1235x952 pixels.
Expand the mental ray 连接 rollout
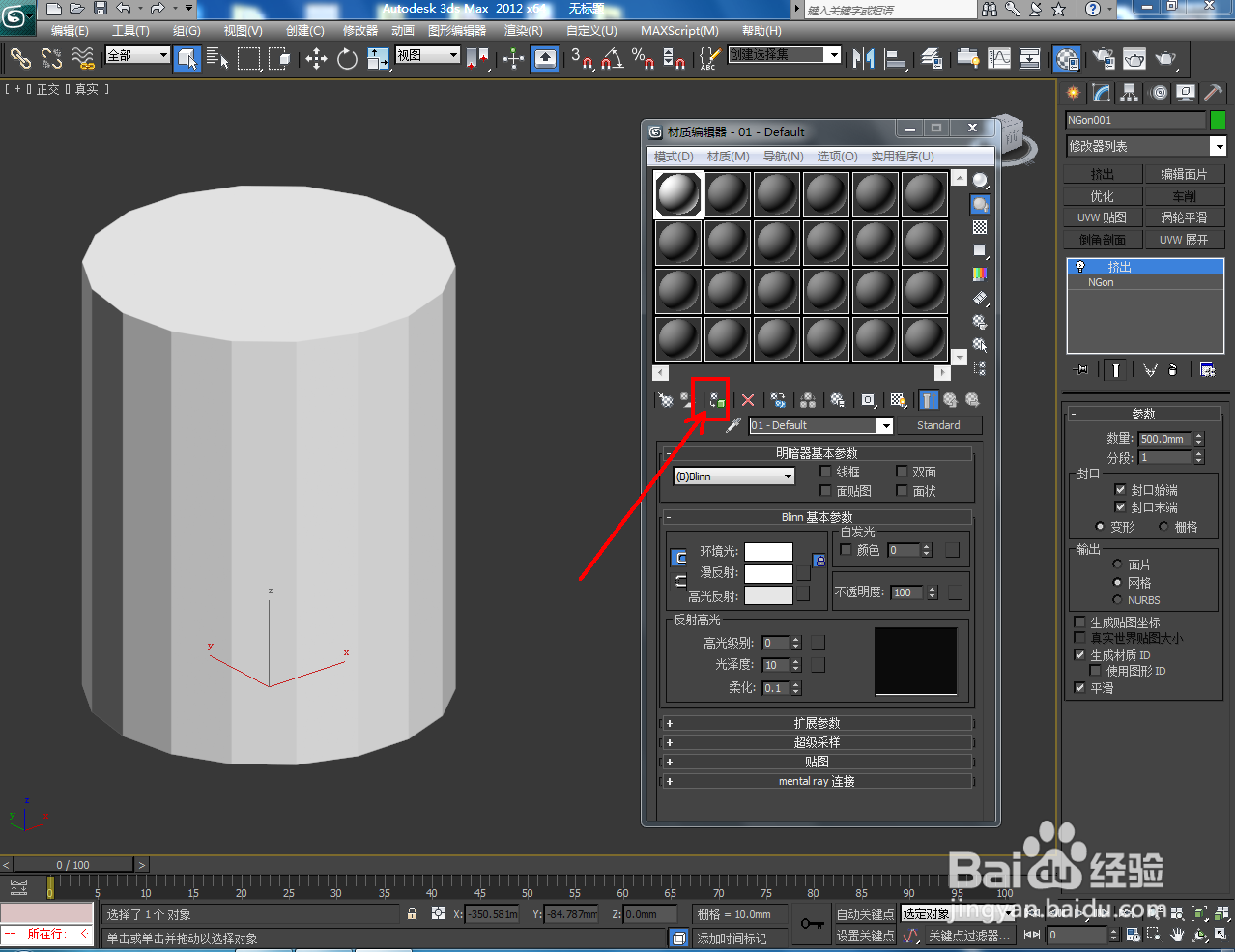click(817, 781)
